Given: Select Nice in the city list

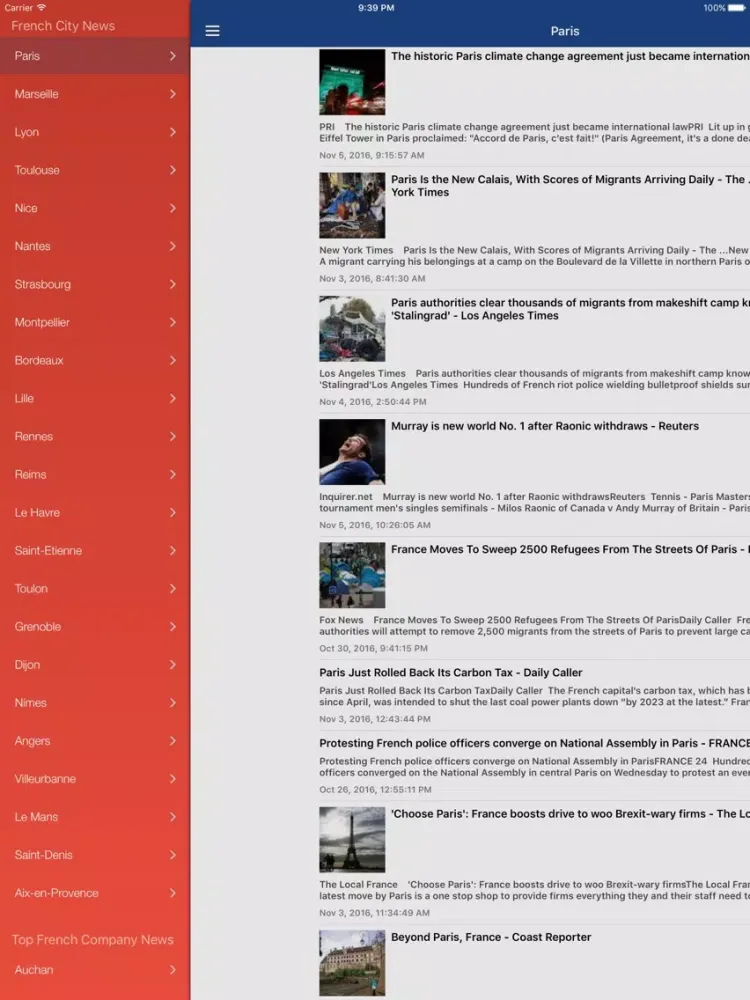Looking at the screenshot, I should click(x=95, y=208).
